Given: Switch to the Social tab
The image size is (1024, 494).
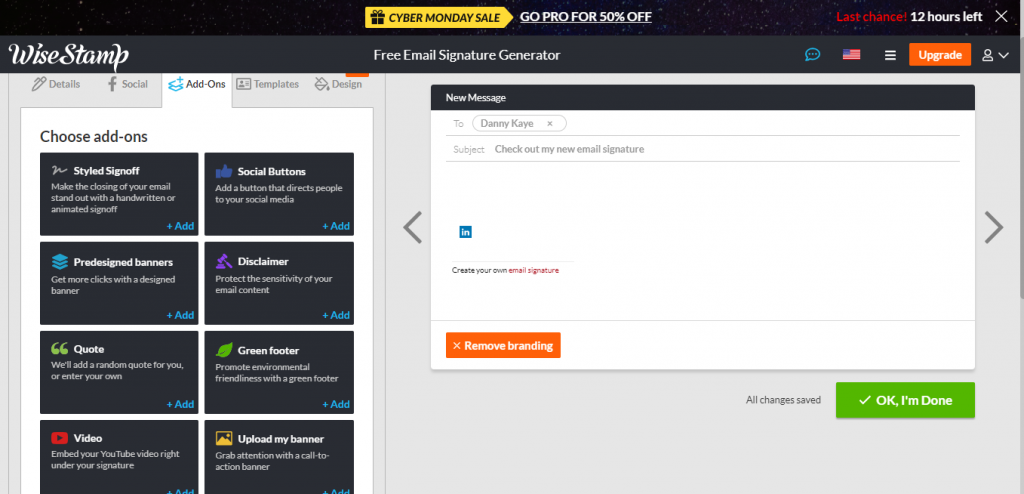Looking at the screenshot, I should click(127, 84).
